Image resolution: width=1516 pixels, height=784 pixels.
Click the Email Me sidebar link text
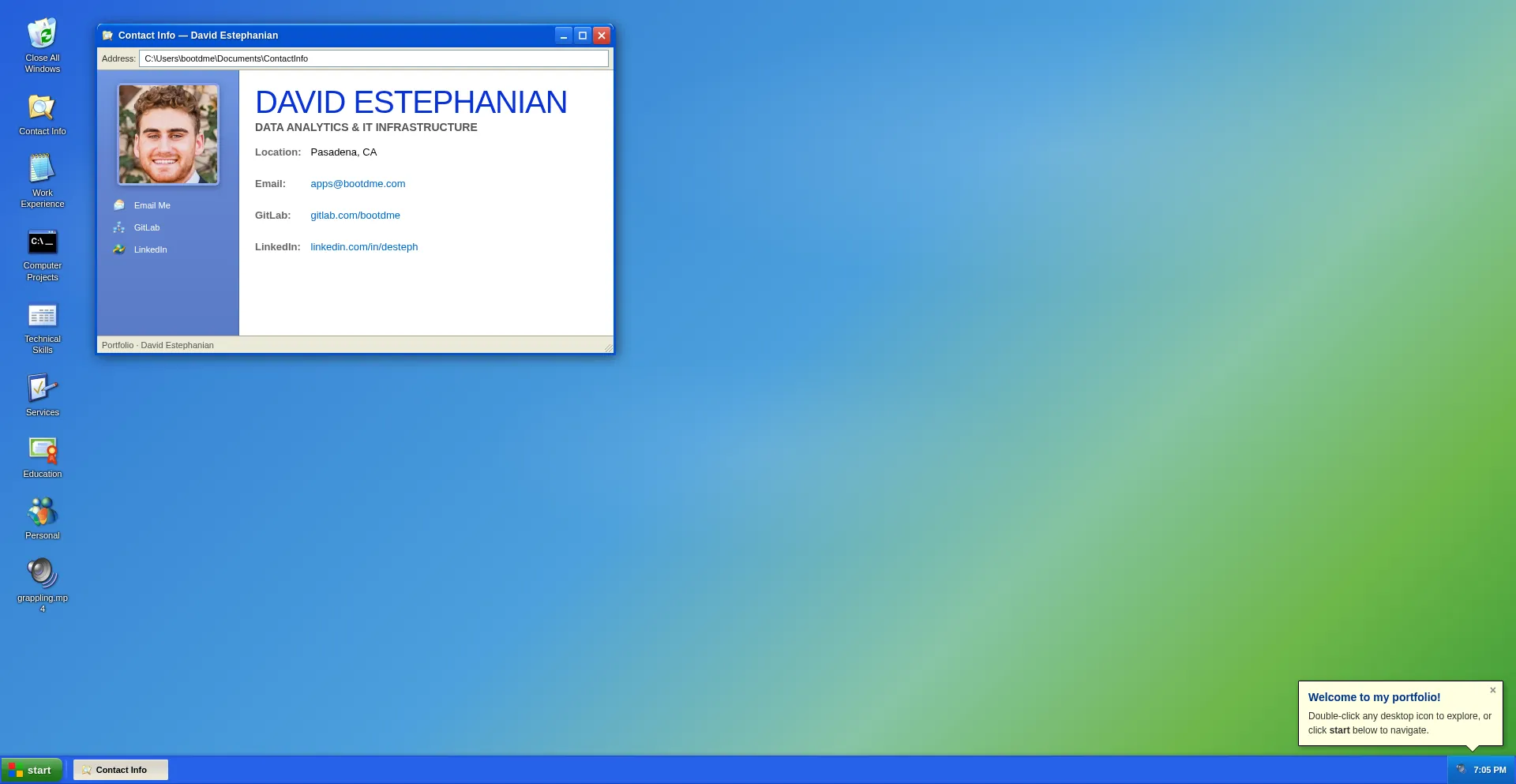tap(152, 205)
